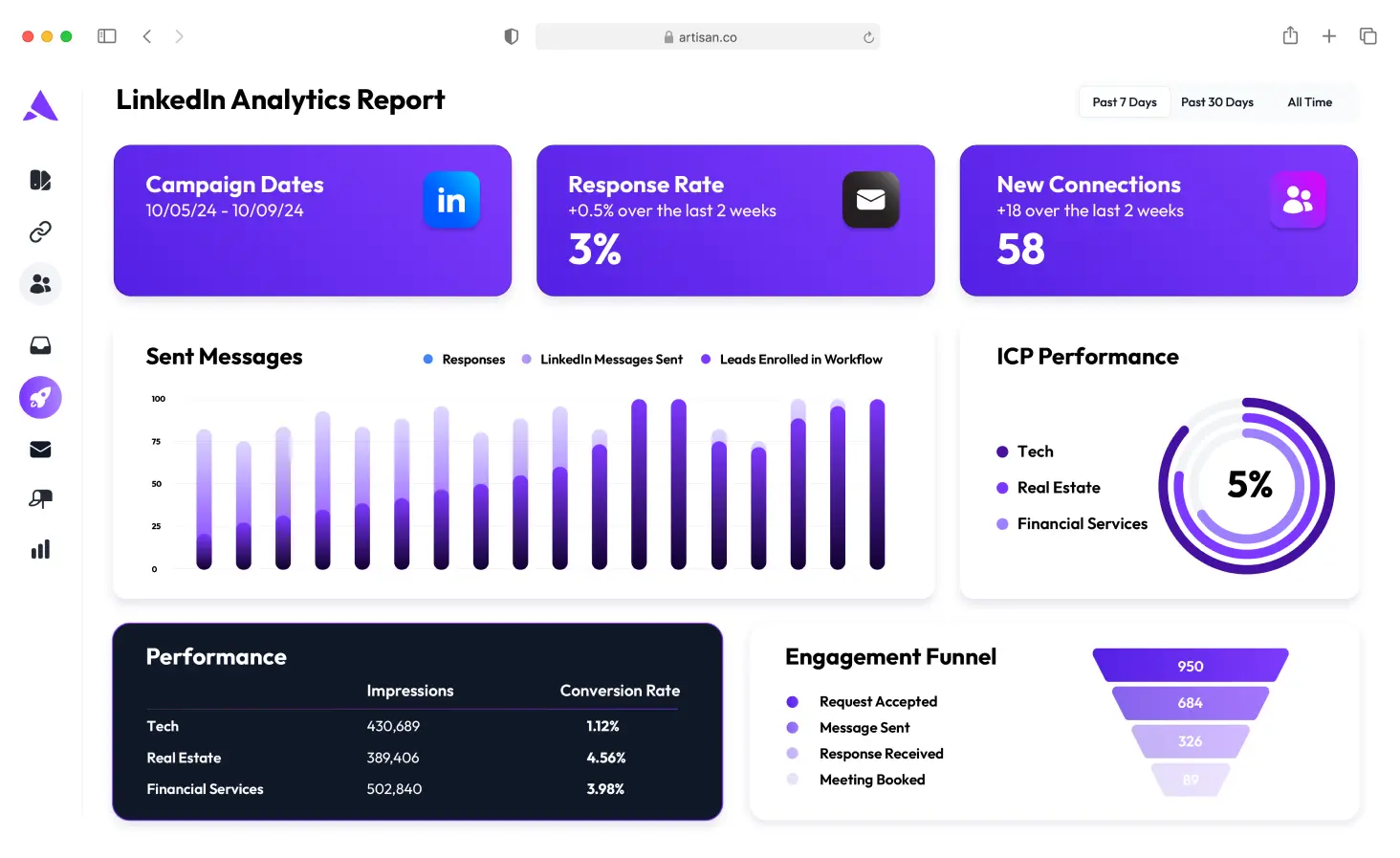Screen dimensions: 1400x858
Task: Switch to Past 7 Days tab
Action: pos(1125,102)
